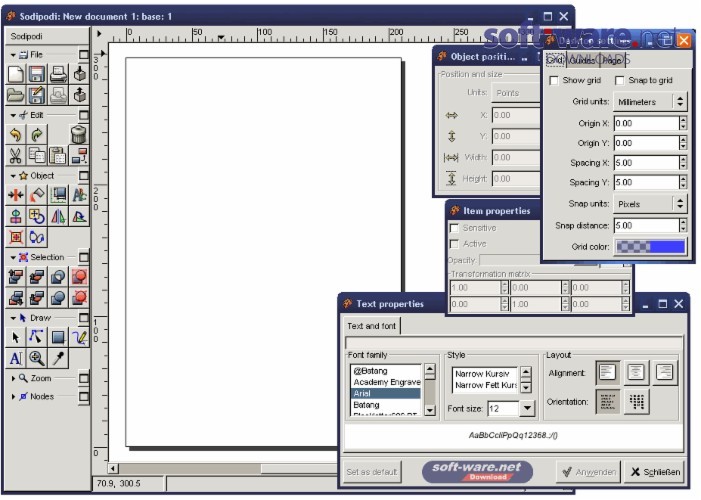Screen dimensions: 701x500
Task: Enable the Snap to grid checkbox
Action: point(619,81)
